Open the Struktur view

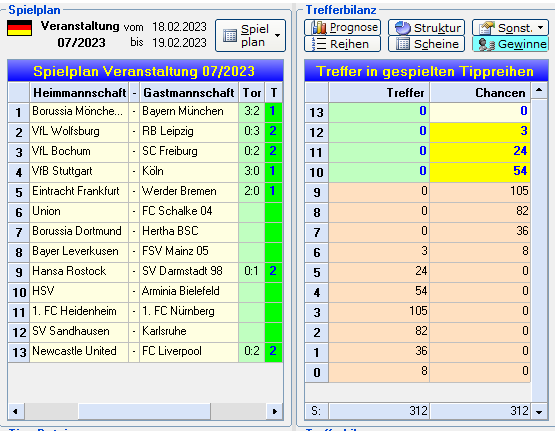point(426,27)
